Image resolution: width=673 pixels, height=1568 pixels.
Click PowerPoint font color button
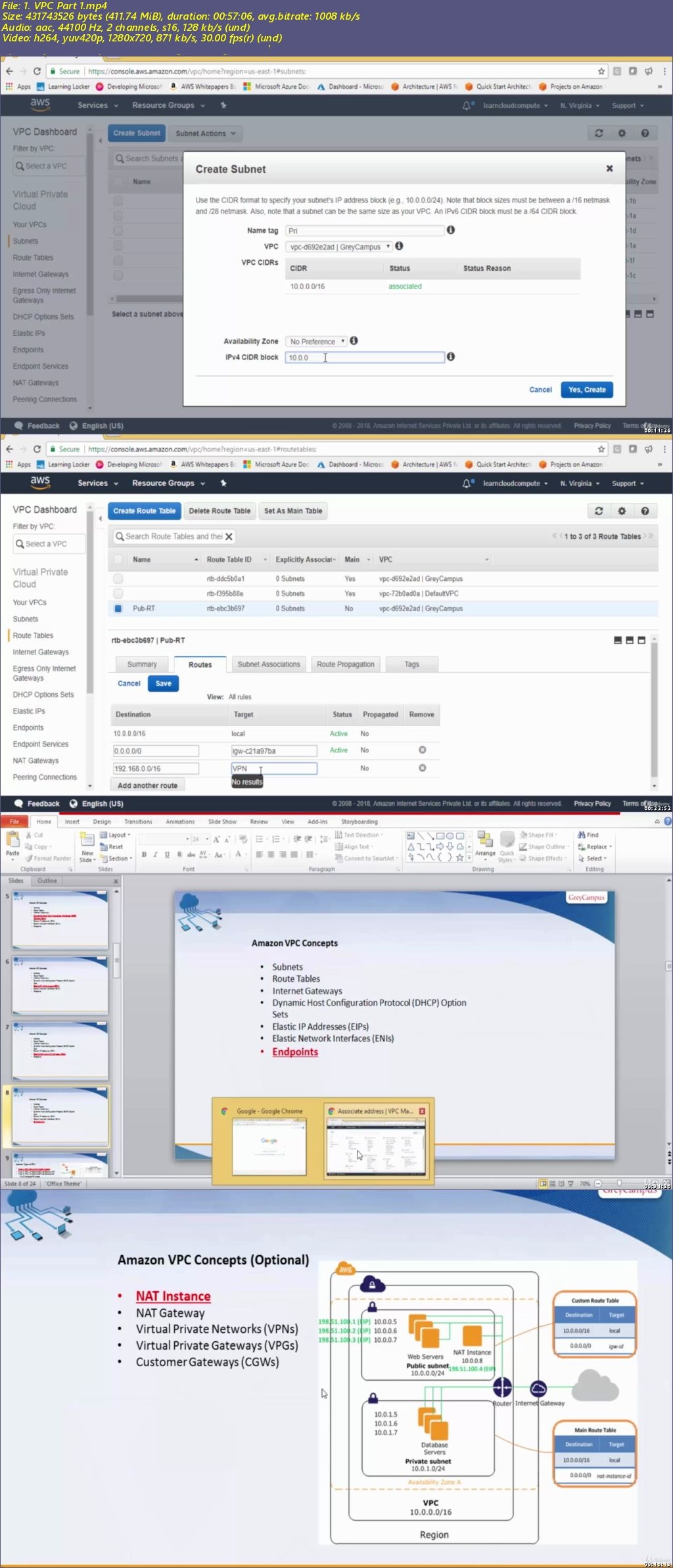coord(238,854)
